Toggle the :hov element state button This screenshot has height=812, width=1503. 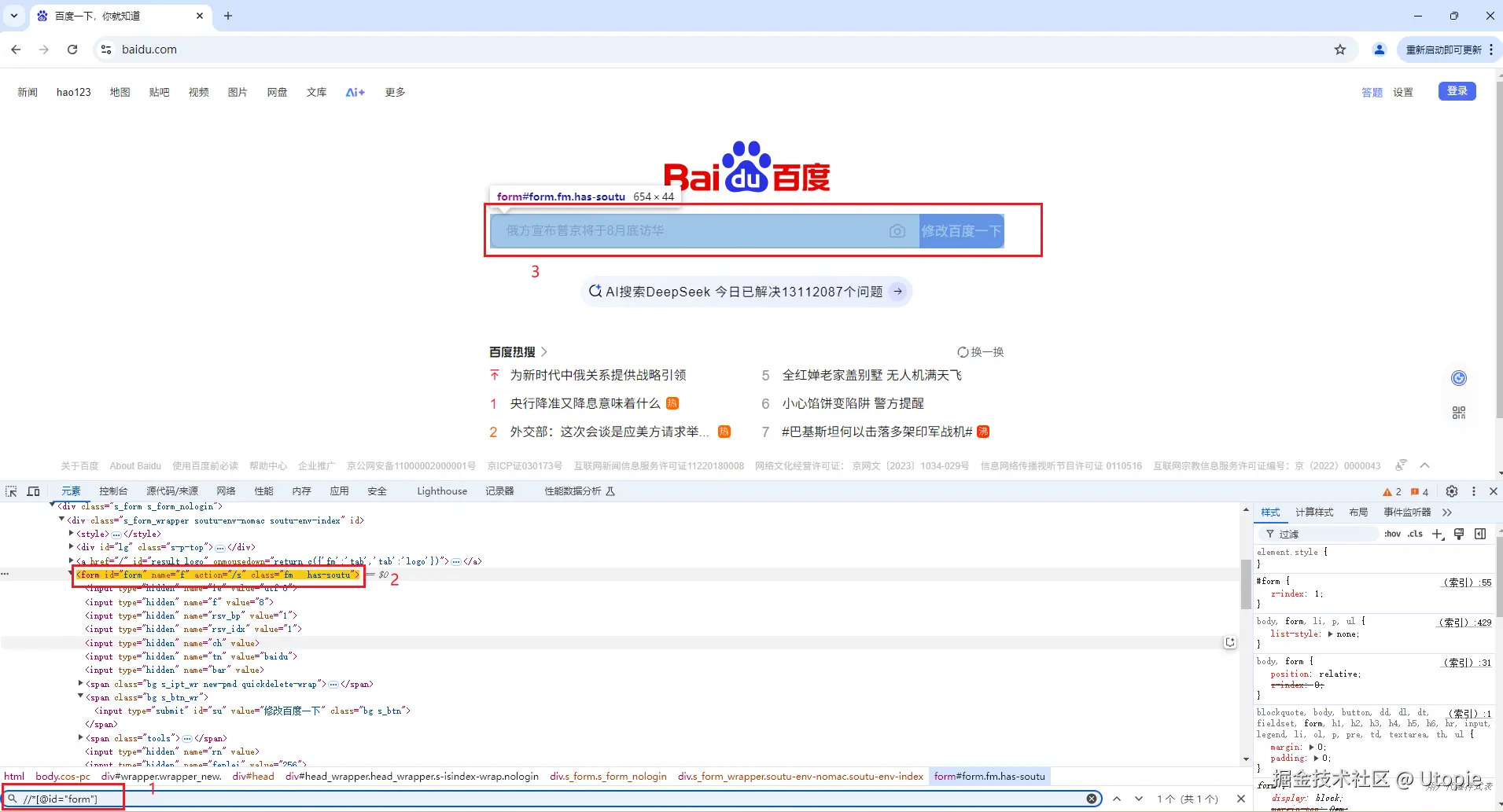coord(1392,534)
